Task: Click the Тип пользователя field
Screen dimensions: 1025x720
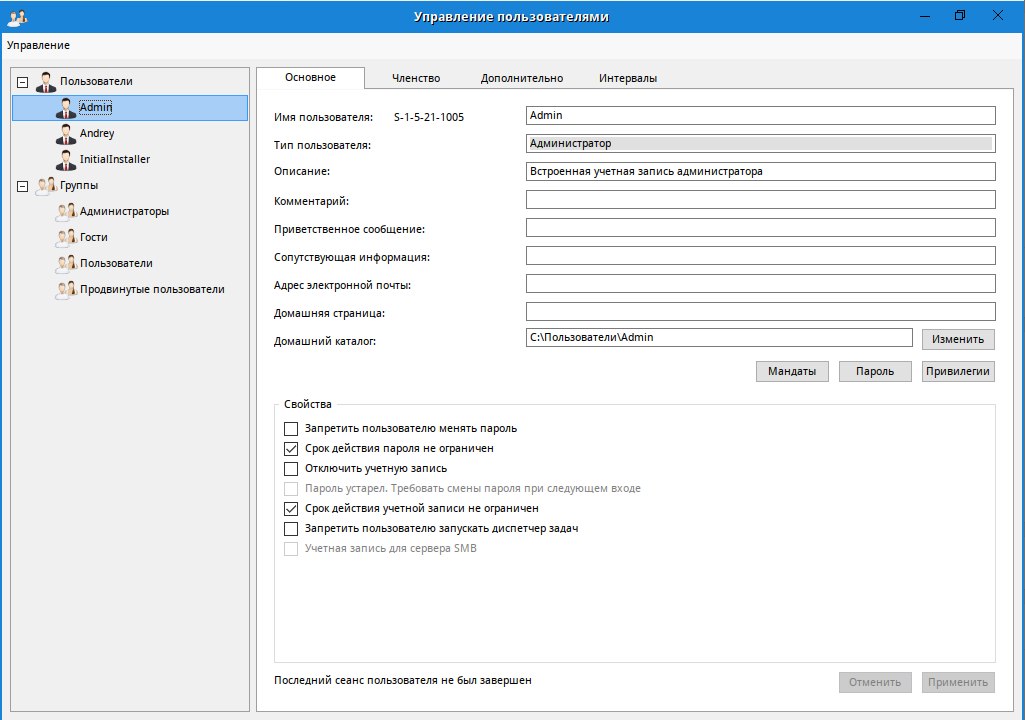Action: click(760, 144)
